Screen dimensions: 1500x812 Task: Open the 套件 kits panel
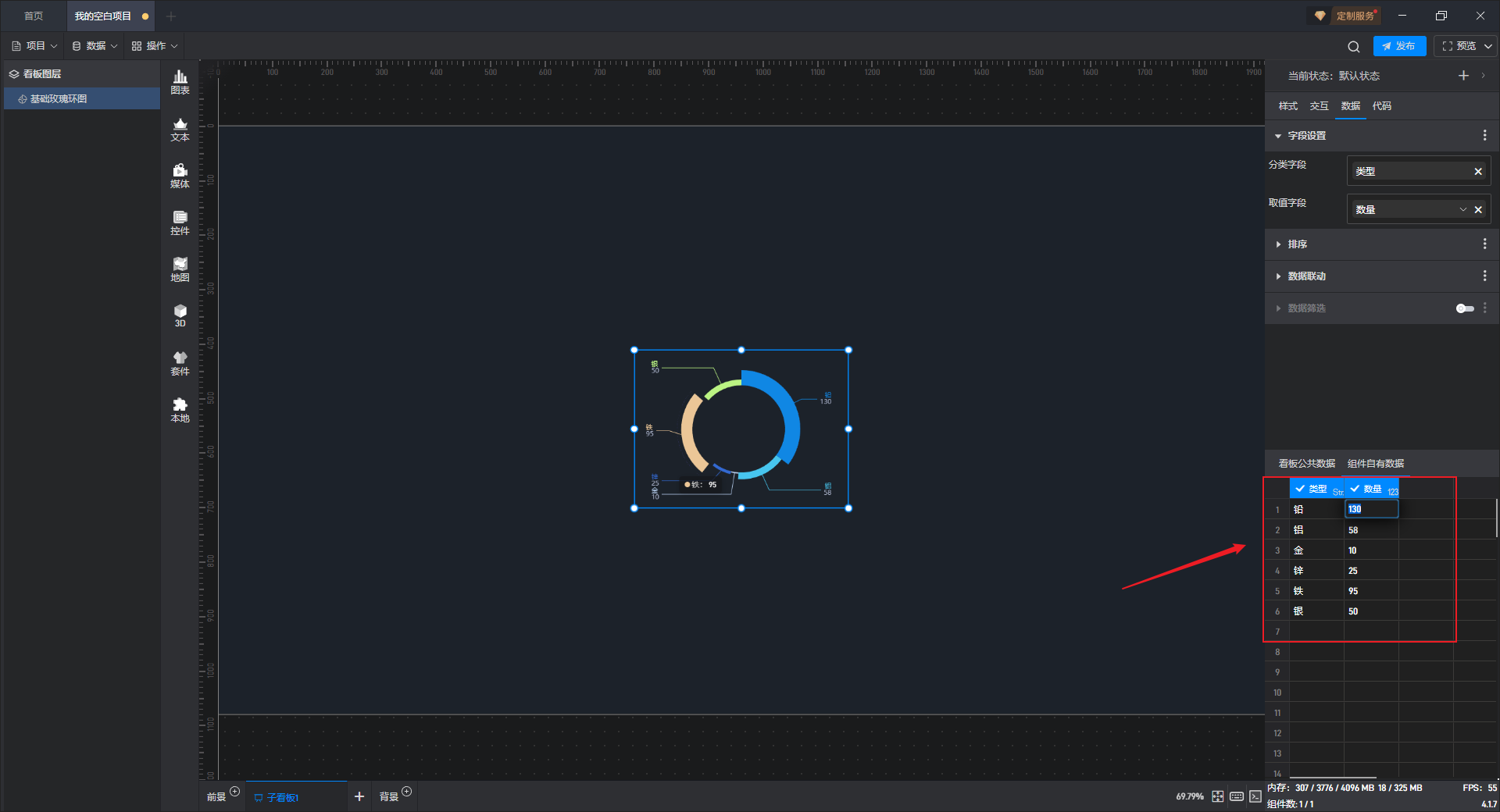[180, 363]
